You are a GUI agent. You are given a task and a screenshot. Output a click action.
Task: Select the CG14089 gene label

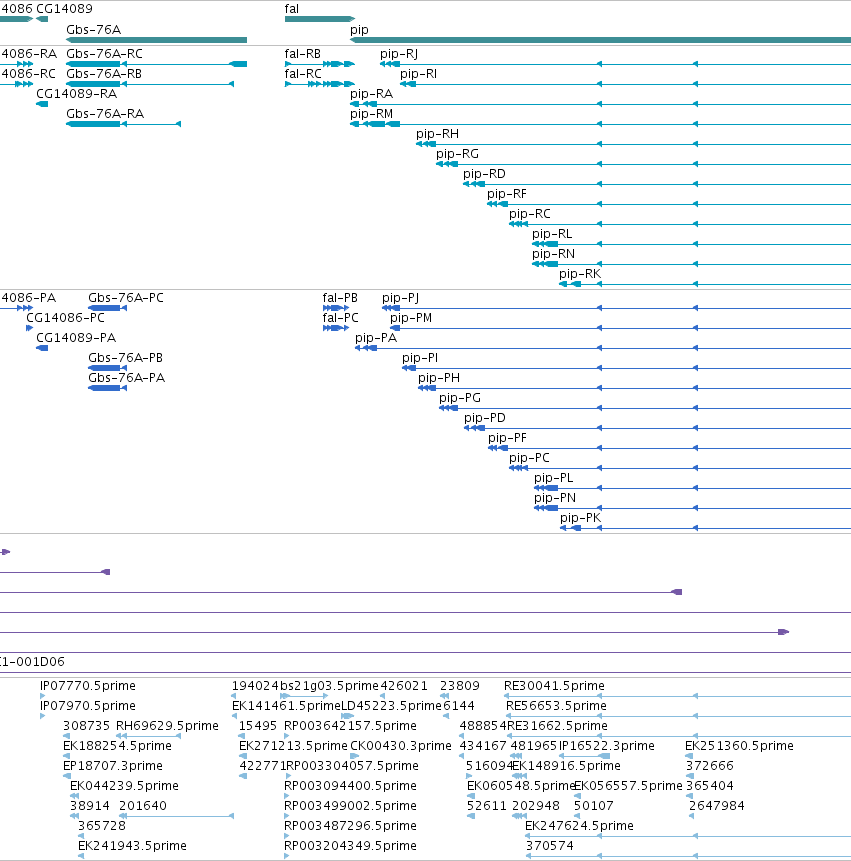(64, 9)
